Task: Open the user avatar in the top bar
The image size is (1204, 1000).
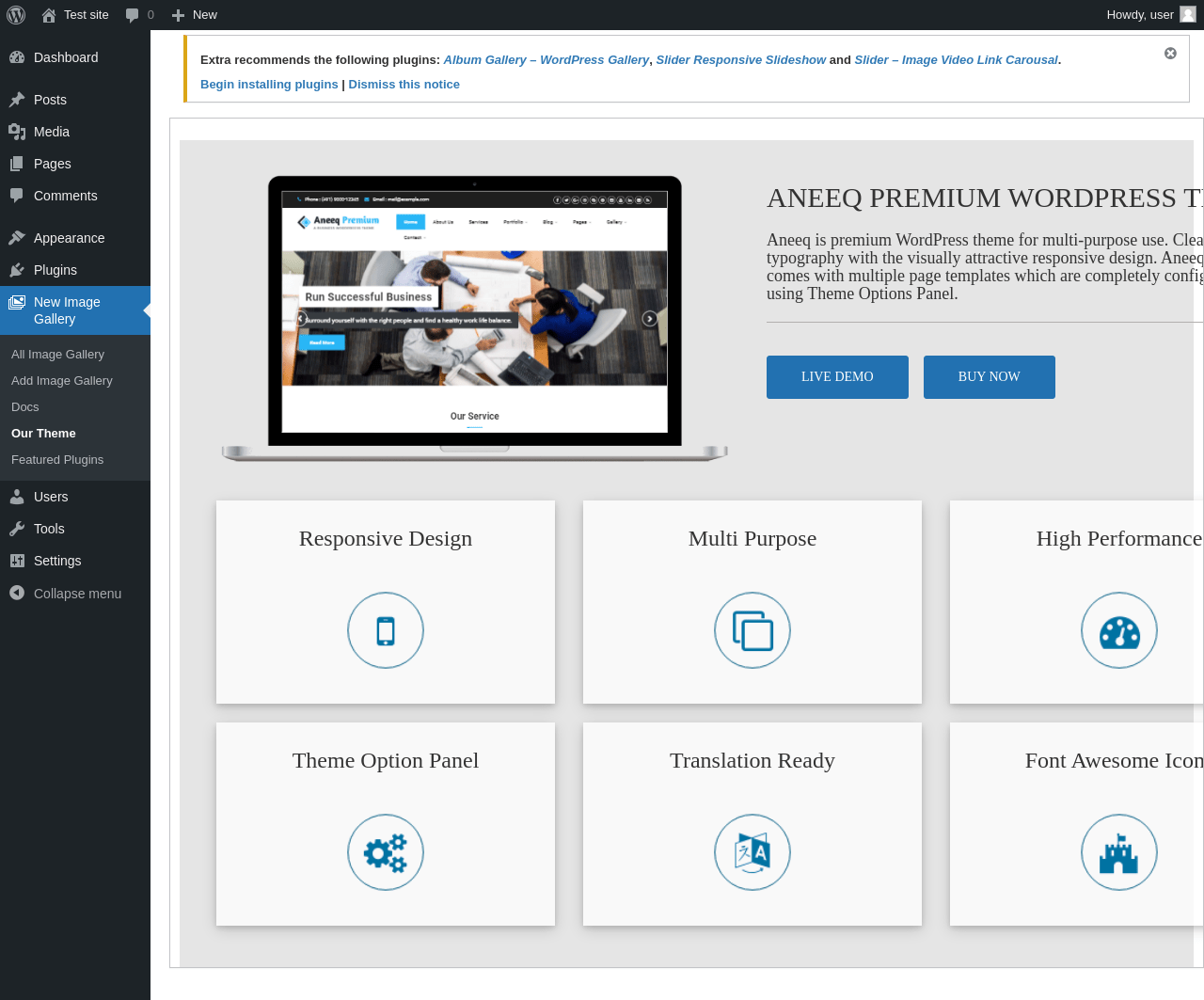Action: tap(1188, 14)
